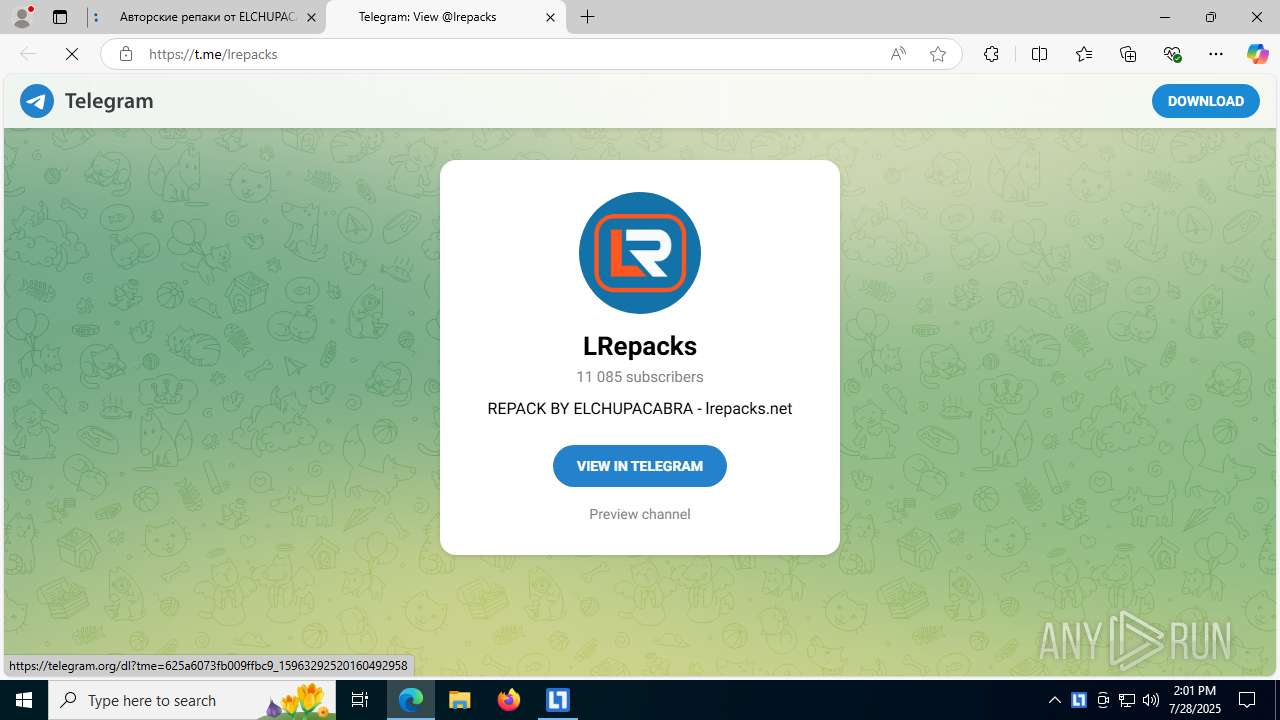Close the Telegram View @lrepacks tab
1280x720 pixels.
point(550,17)
